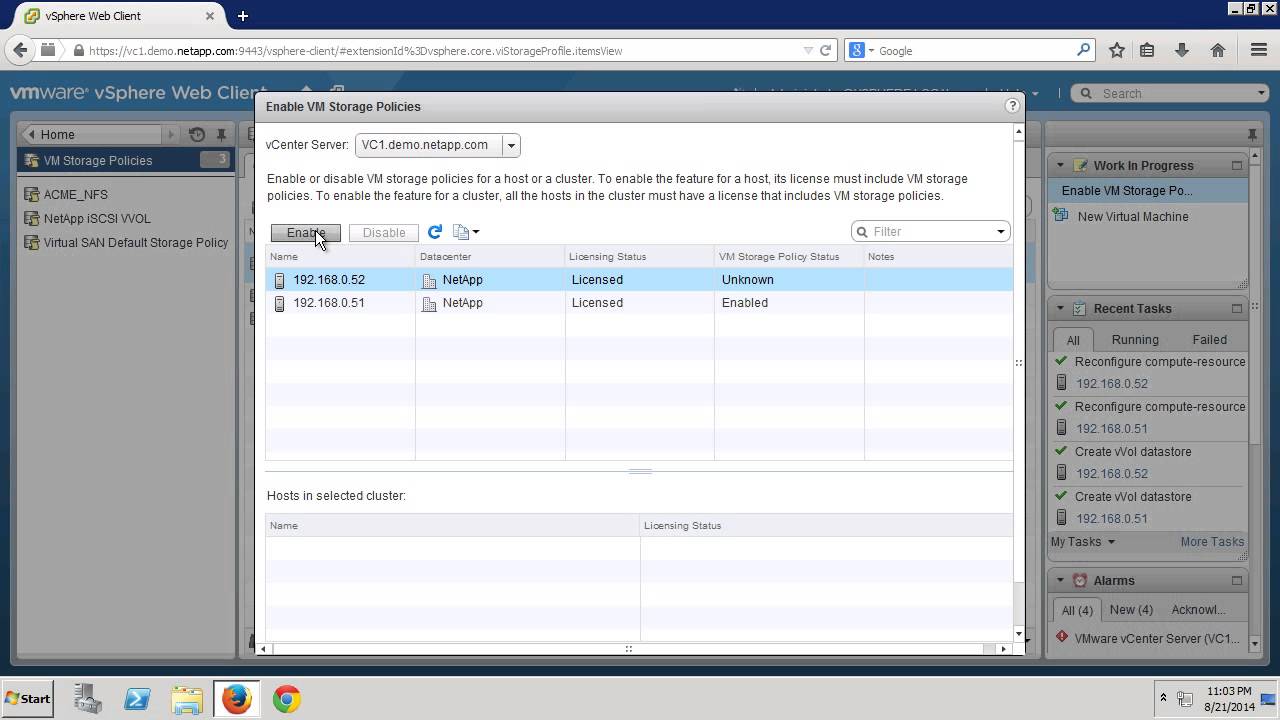This screenshot has width=1280, height=720.
Task: Open New Virtual Machine work item
Action: click(1133, 216)
